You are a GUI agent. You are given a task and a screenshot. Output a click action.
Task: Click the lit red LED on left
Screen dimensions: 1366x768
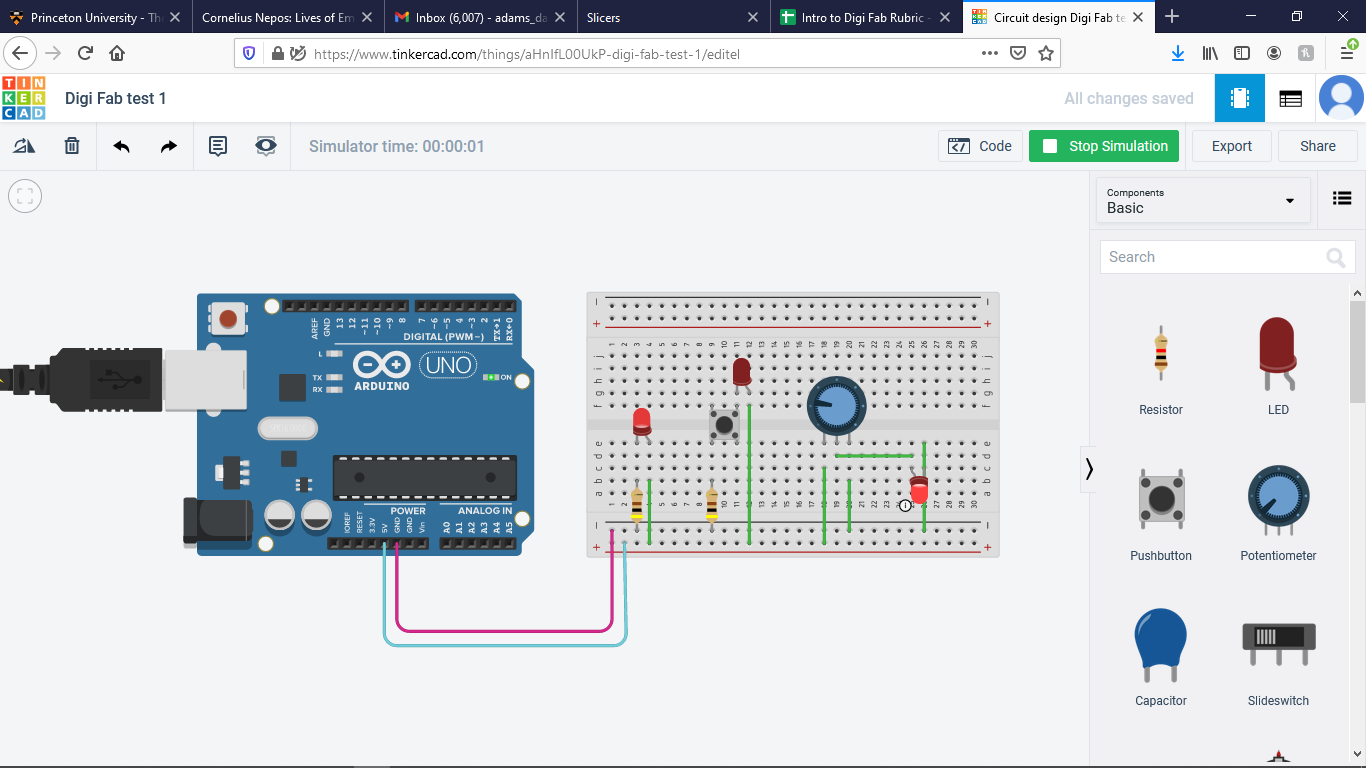click(x=642, y=420)
